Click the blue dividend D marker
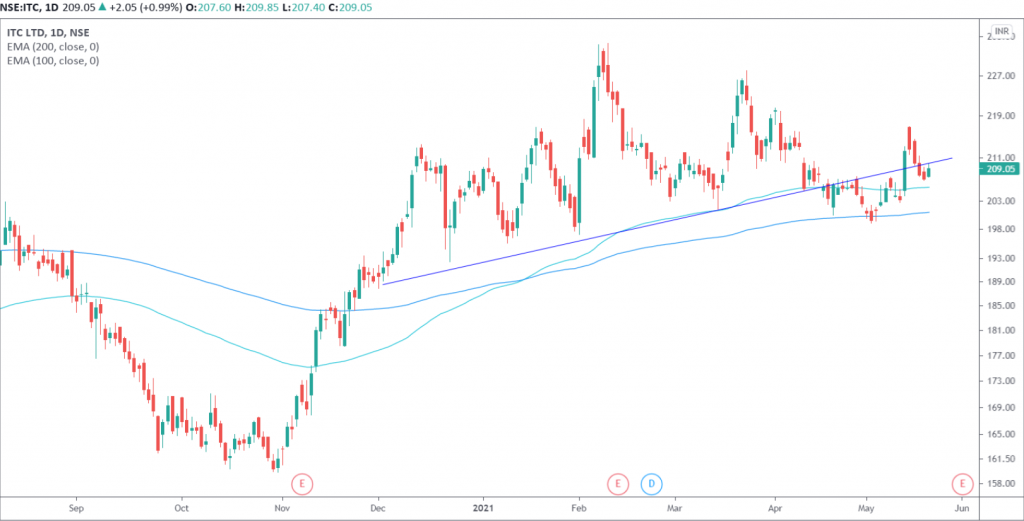The width and height of the screenshot is (1024, 521). pos(651,484)
